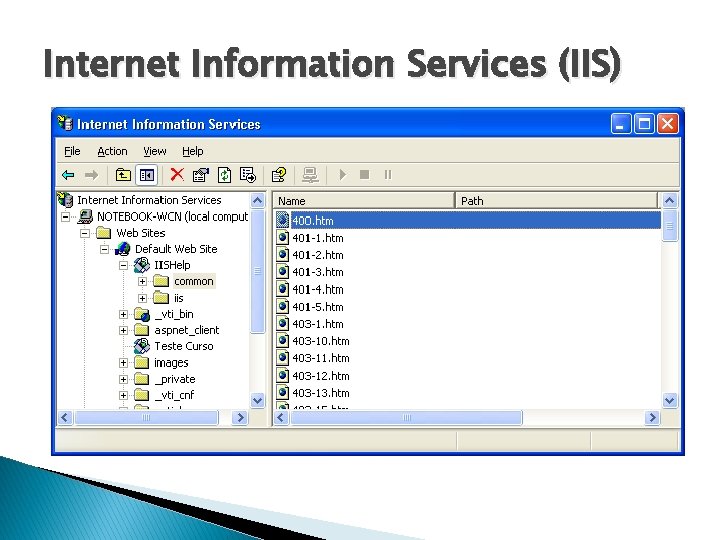Expand the _private folder node
The image size is (720, 540).
123,379
